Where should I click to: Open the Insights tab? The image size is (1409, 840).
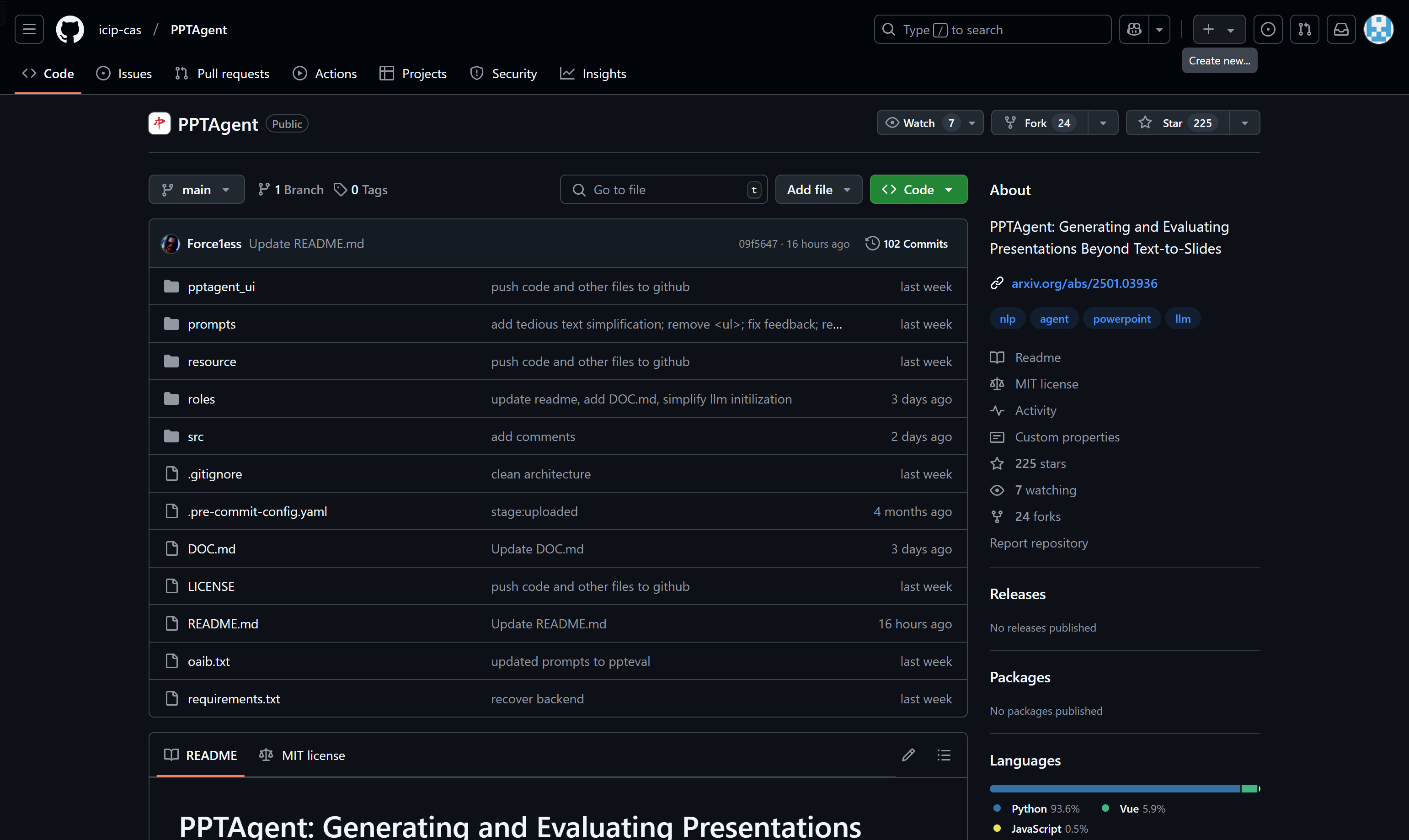point(592,74)
